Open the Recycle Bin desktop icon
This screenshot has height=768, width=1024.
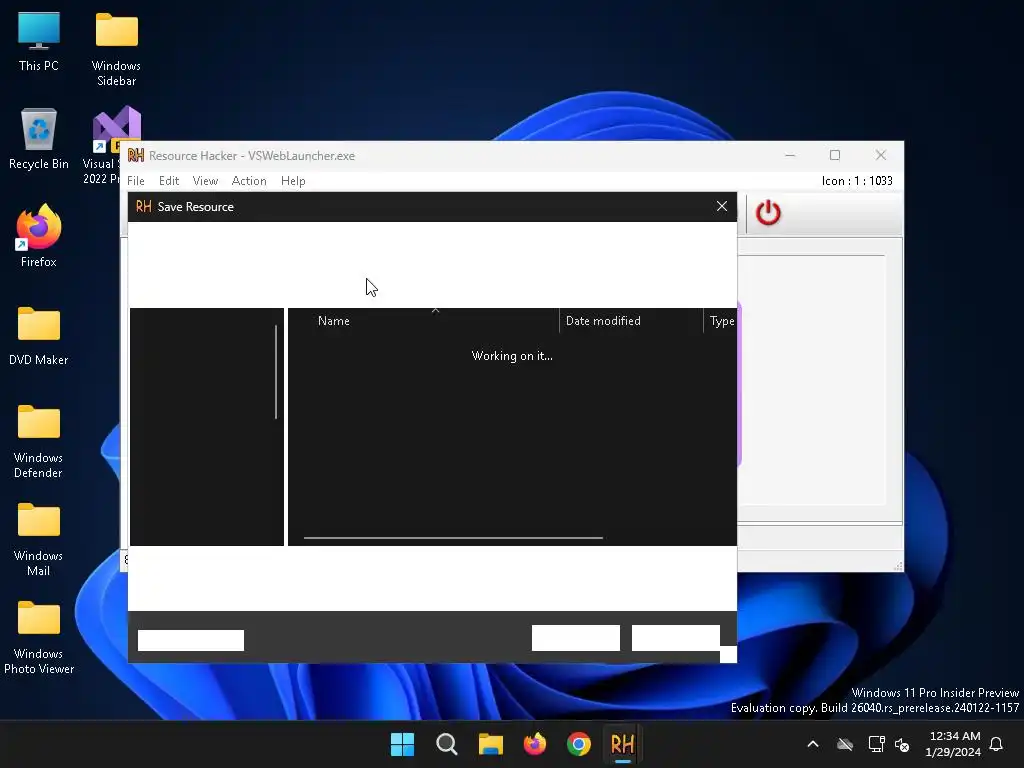coord(39,139)
